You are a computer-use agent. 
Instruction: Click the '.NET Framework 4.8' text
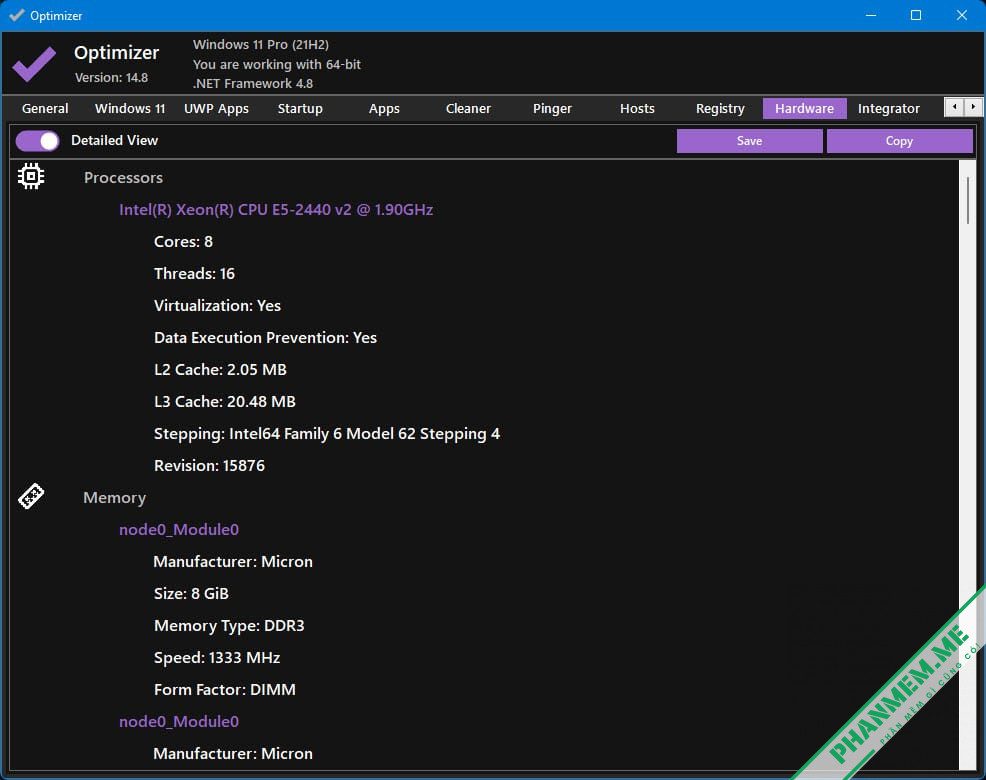pos(253,83)
